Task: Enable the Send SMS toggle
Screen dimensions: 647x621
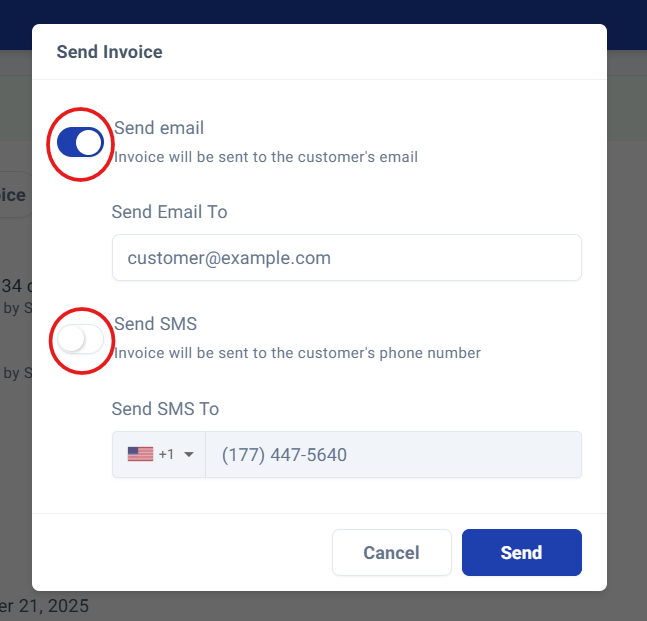Action: point(80,339)
